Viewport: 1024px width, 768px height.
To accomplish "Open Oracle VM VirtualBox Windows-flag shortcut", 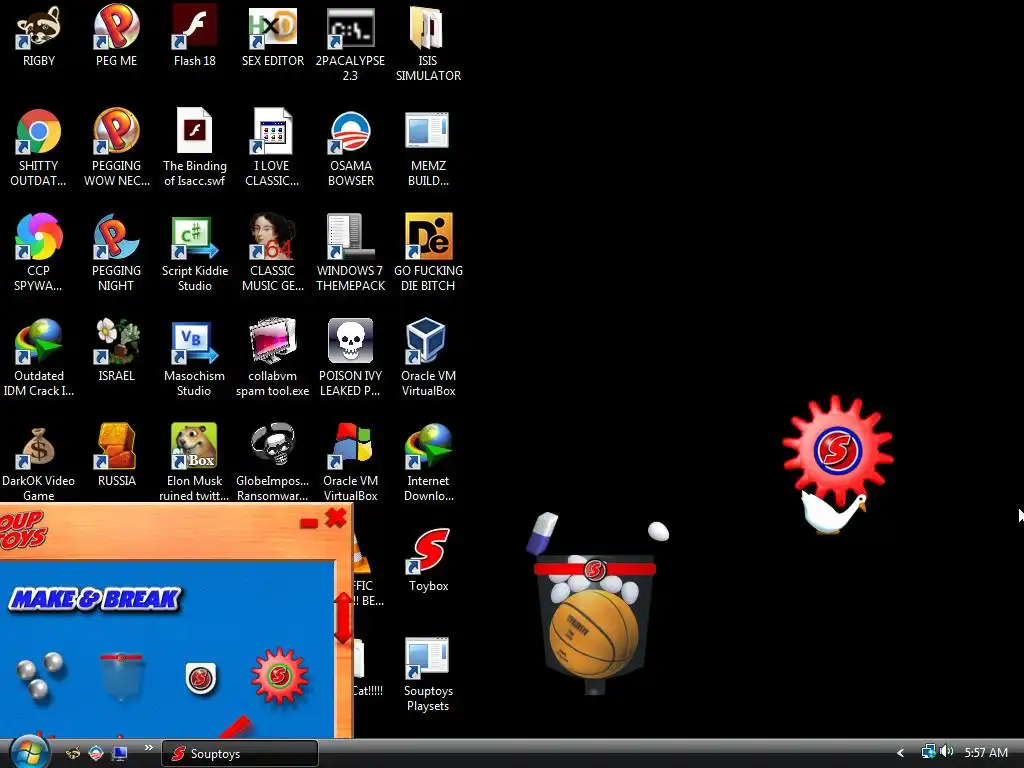I will click(x=351, y=462).
